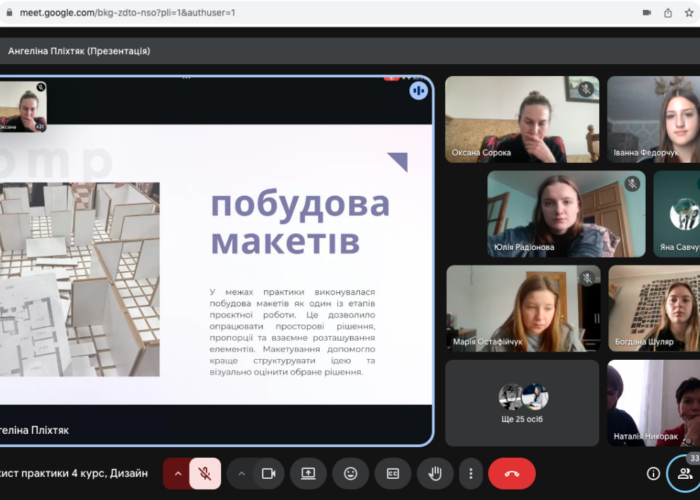Open meeting details info icon
Image resolution: width=700 pixels, height=500 pixels.
click(653, 473)
